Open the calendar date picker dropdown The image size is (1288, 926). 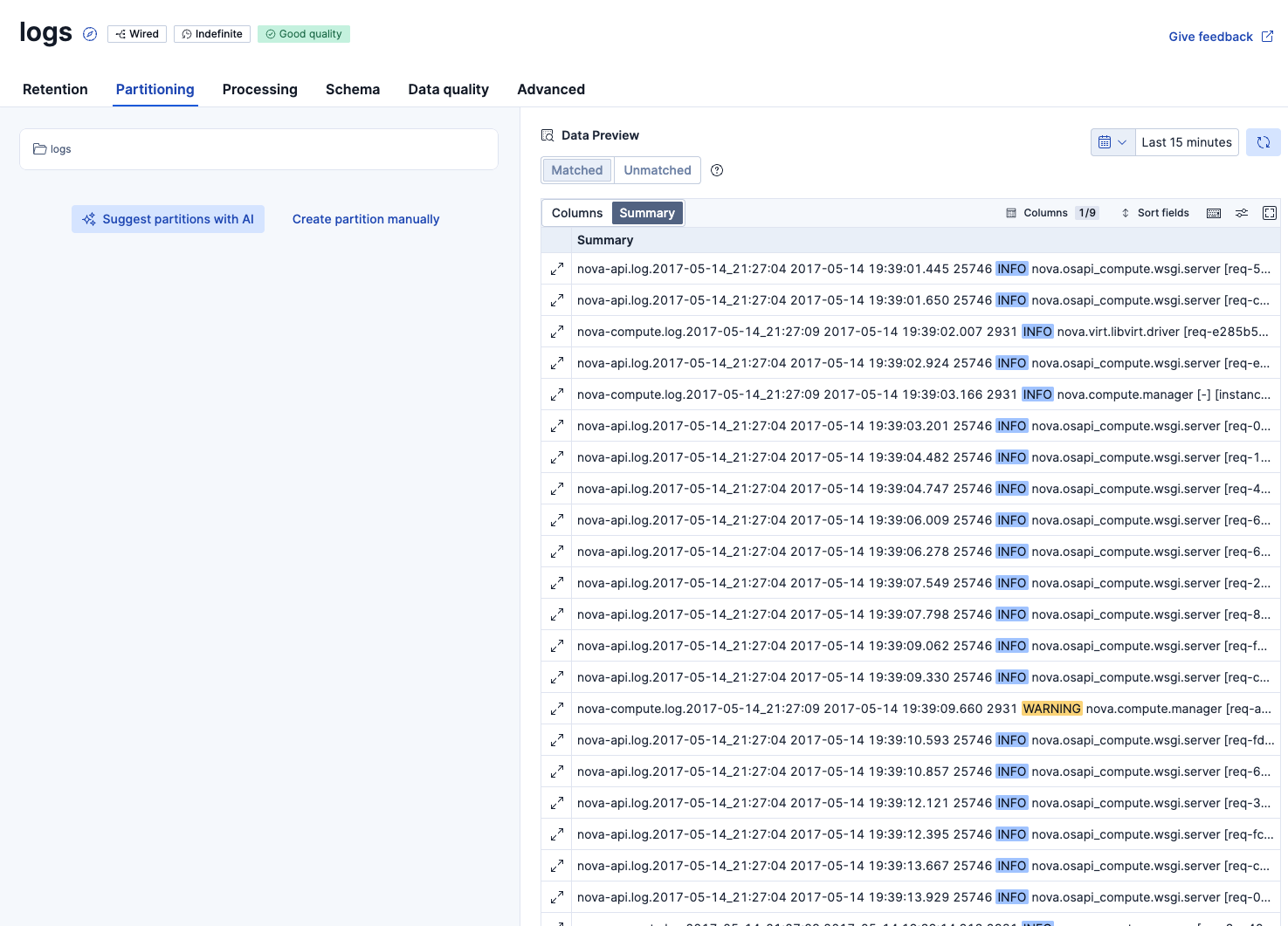pyautogui.click(x=1112, y=142)
